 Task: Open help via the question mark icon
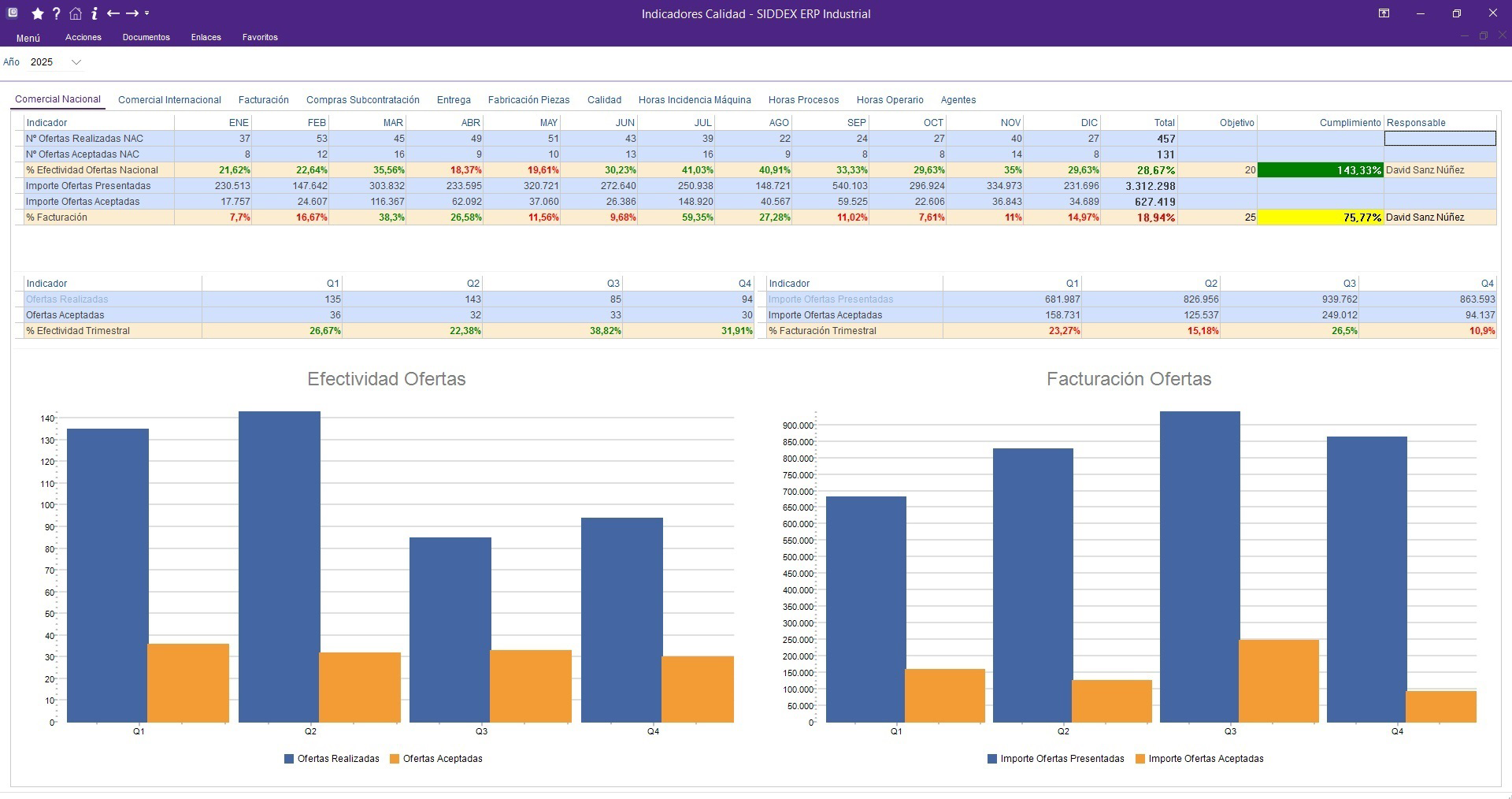pos(56,13)
